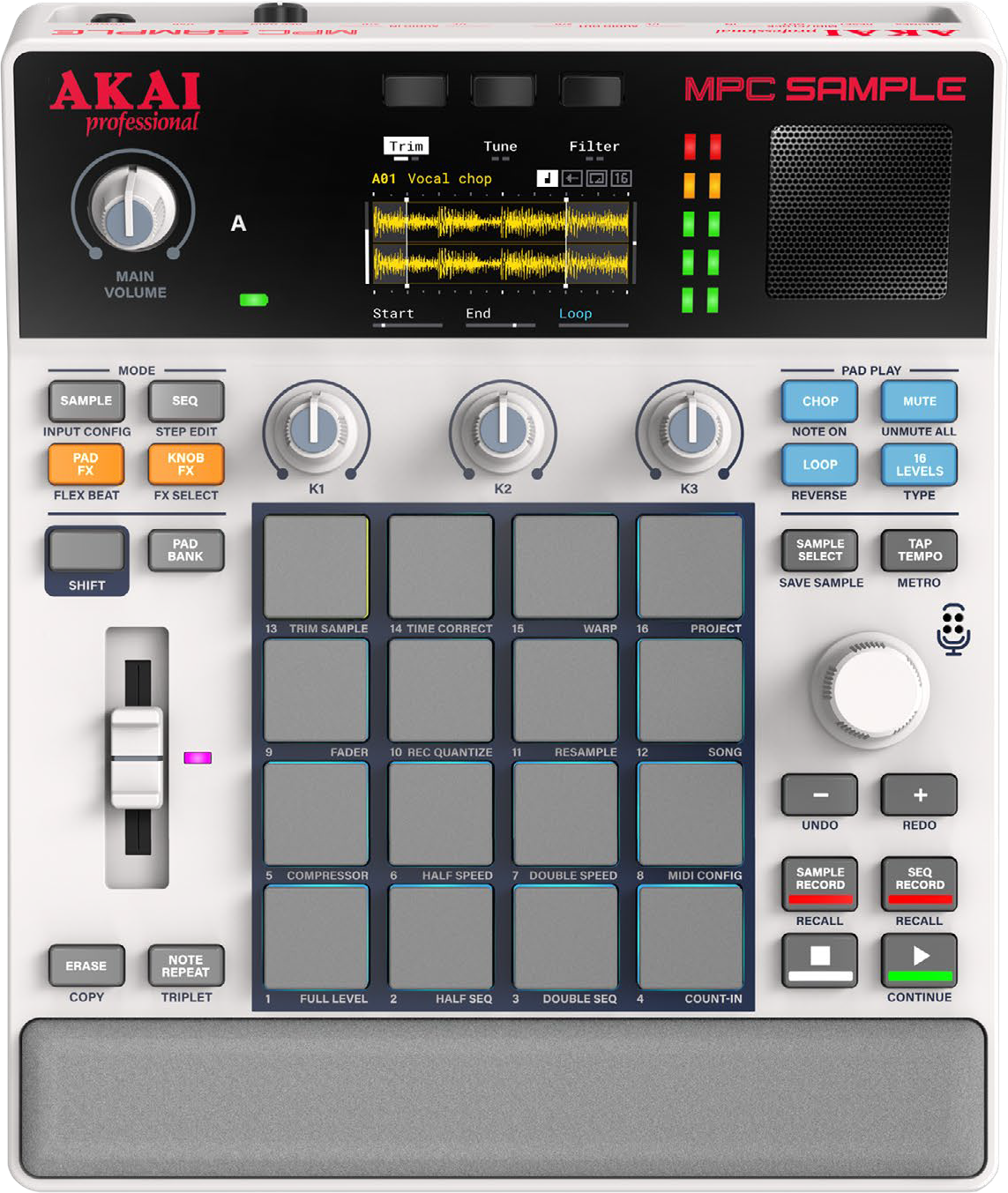
Task: Open SAMPLE SELECT
Action: coord(819,551)
